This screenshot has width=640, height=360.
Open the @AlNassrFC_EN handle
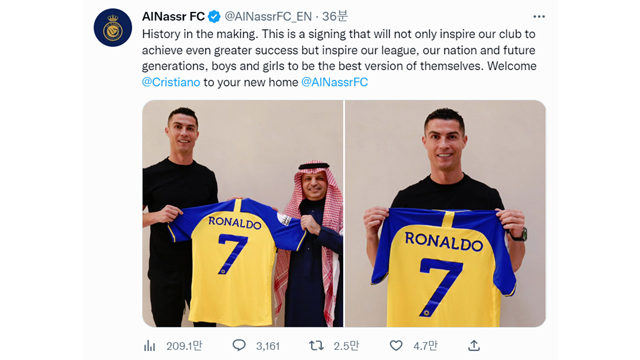tap(268, 17)
